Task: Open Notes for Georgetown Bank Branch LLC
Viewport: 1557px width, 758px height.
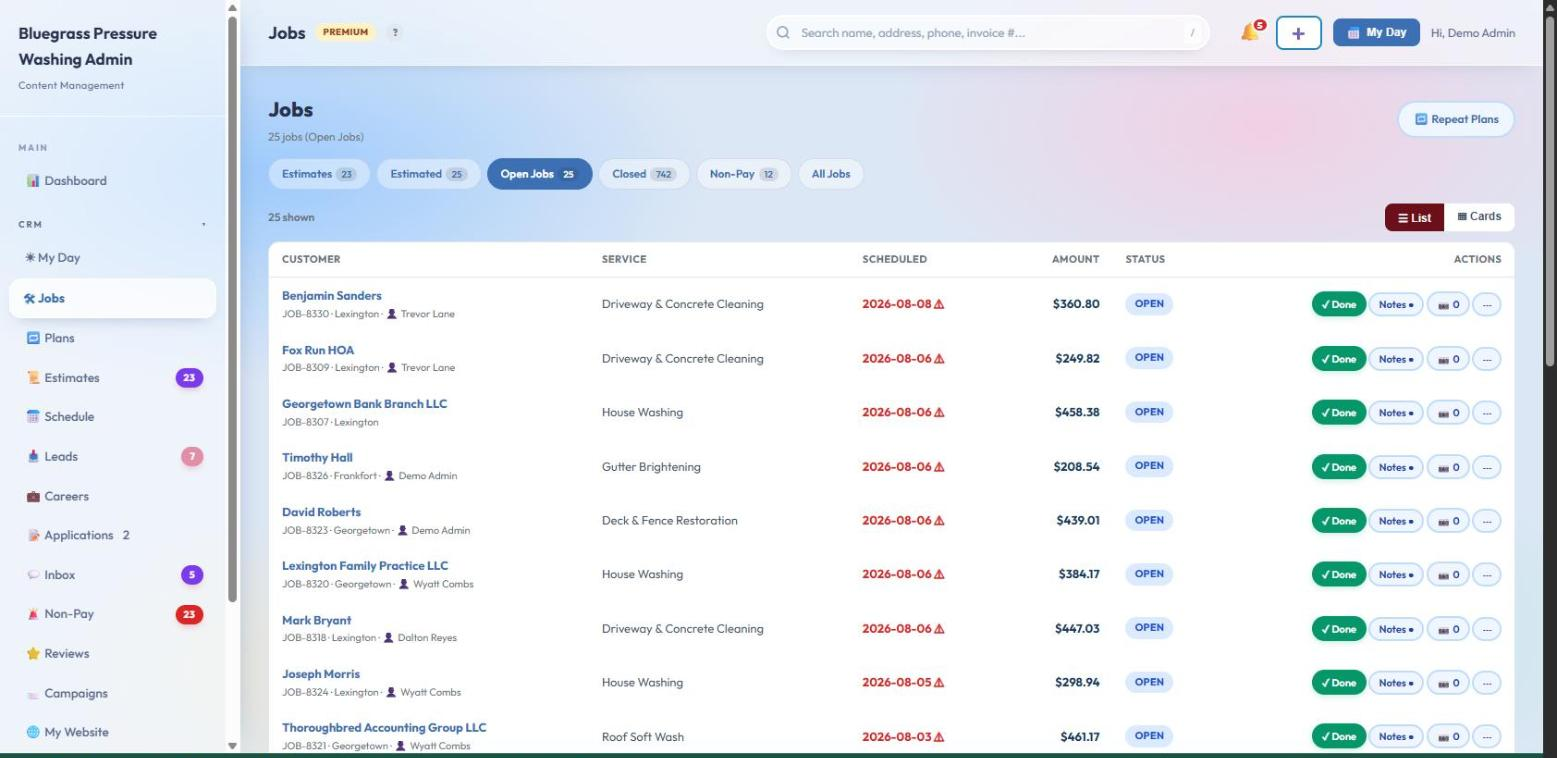Action: 1395,412
